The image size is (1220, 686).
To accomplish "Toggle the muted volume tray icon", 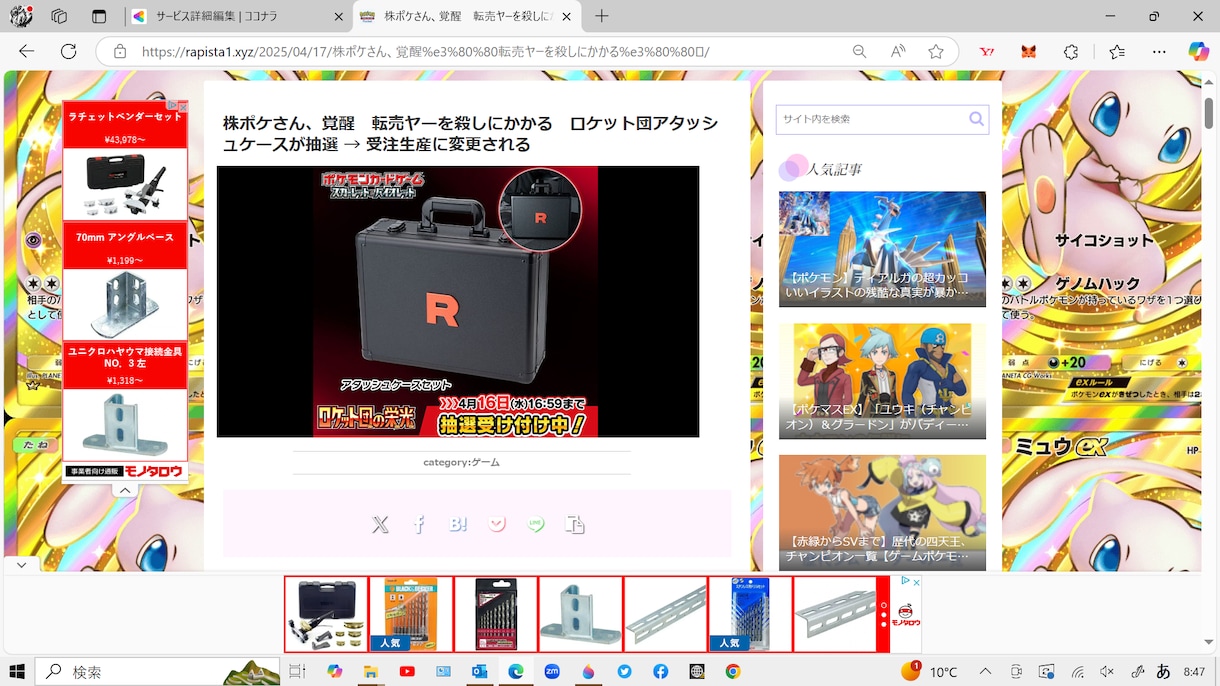I will click(x=1107, y=672).
